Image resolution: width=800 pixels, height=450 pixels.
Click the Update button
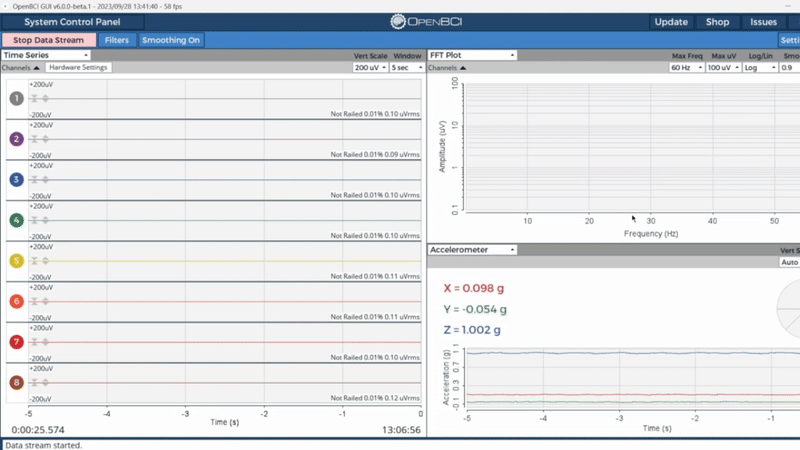point(671,22)
